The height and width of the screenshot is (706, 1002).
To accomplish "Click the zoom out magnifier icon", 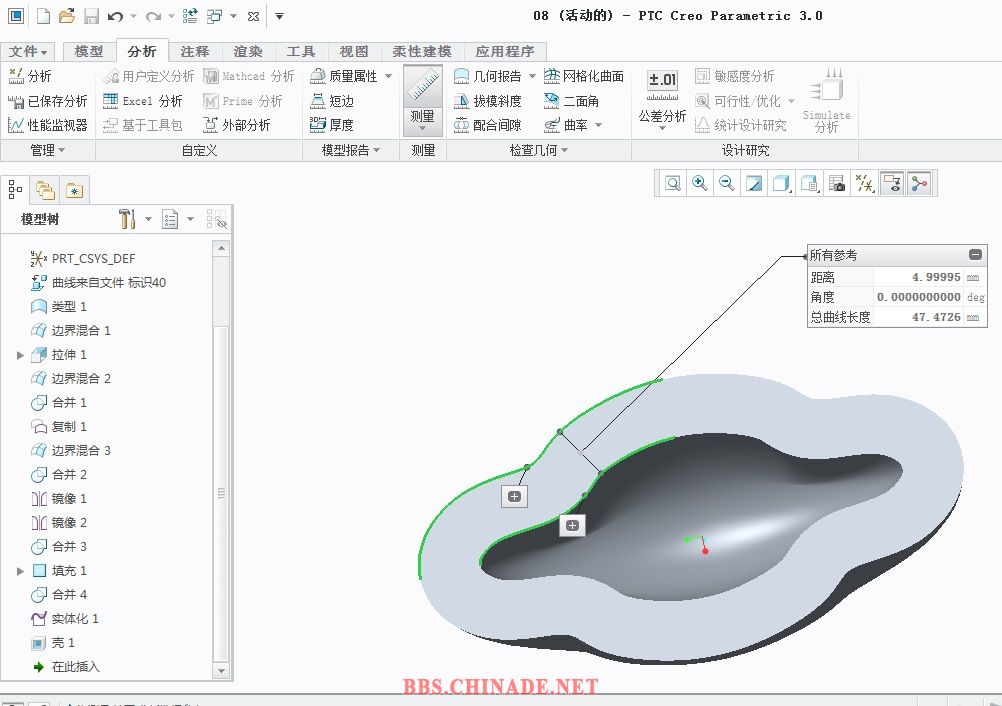I will 727,183.
